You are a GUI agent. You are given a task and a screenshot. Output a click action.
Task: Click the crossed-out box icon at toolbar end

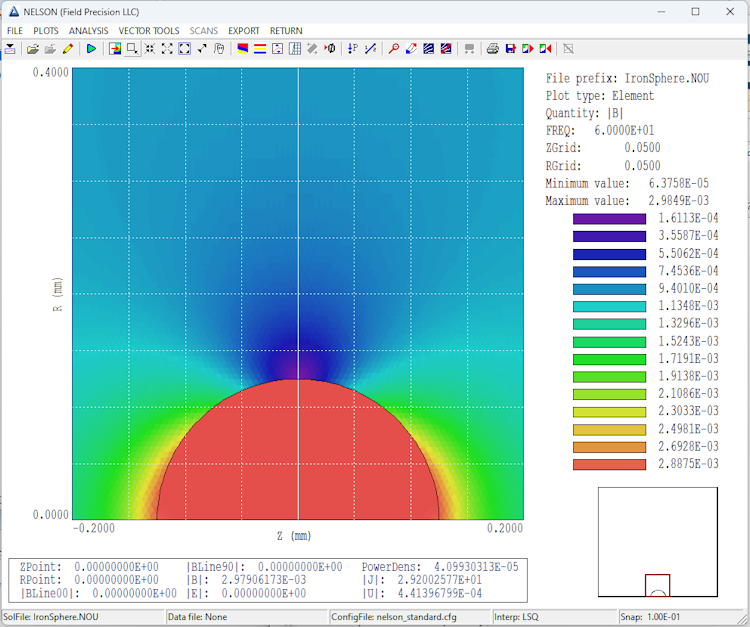tap(568, 49)
